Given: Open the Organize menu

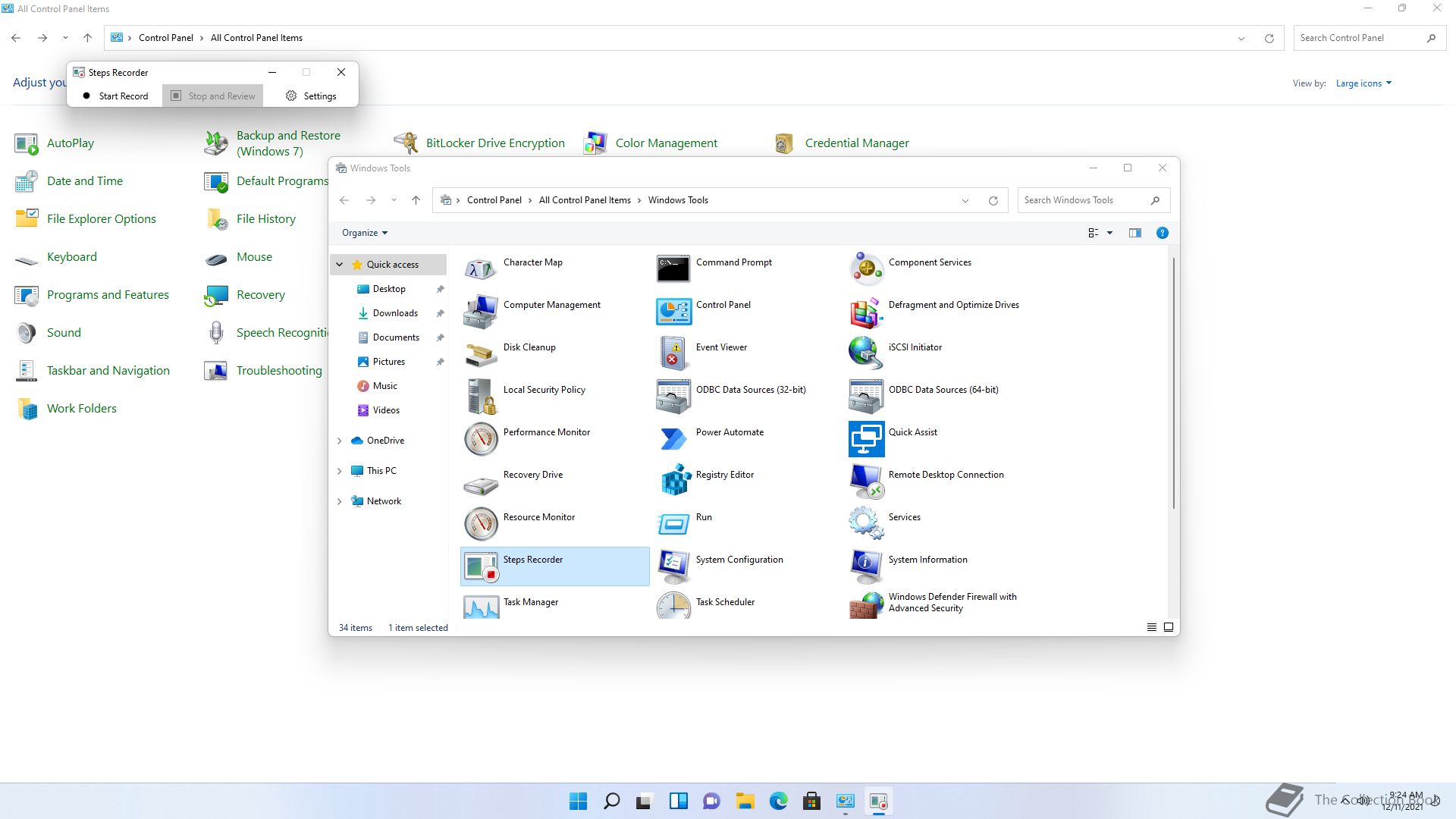Looking at the screenshot, I should coord(365,233).
